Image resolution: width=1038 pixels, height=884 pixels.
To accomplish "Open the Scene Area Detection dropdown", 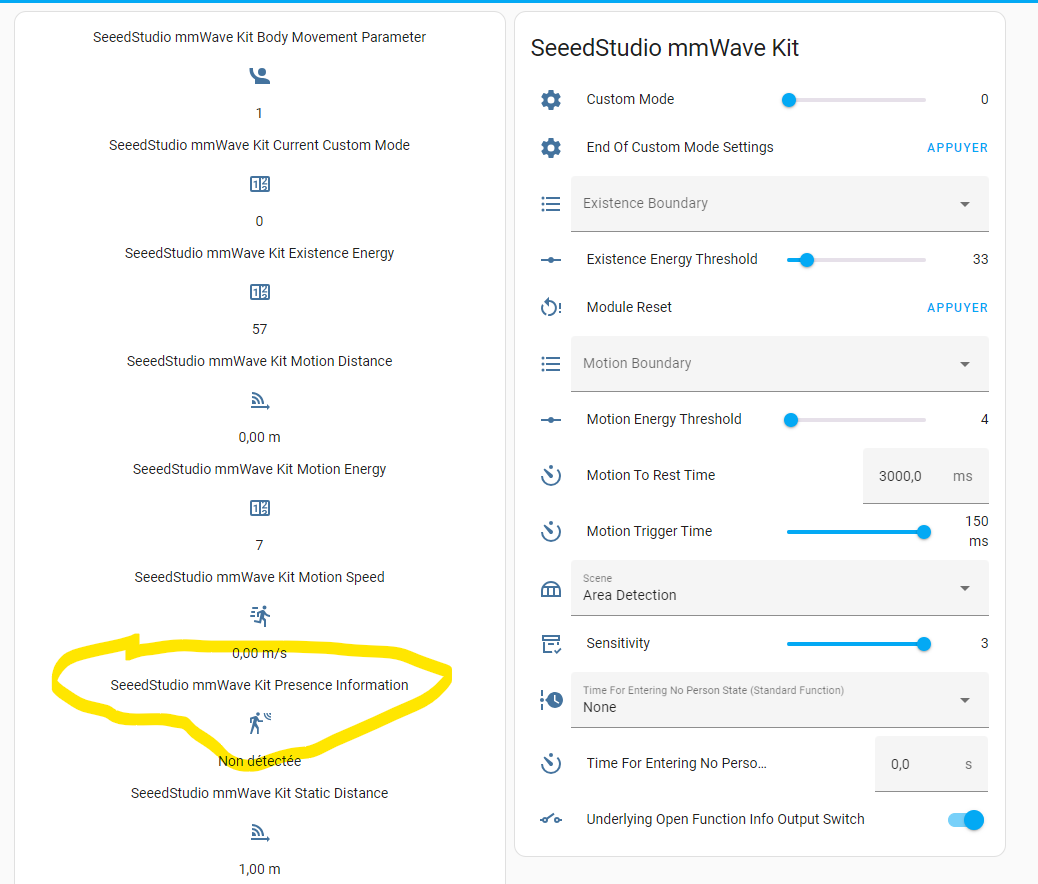I will (x=780, y=588).
